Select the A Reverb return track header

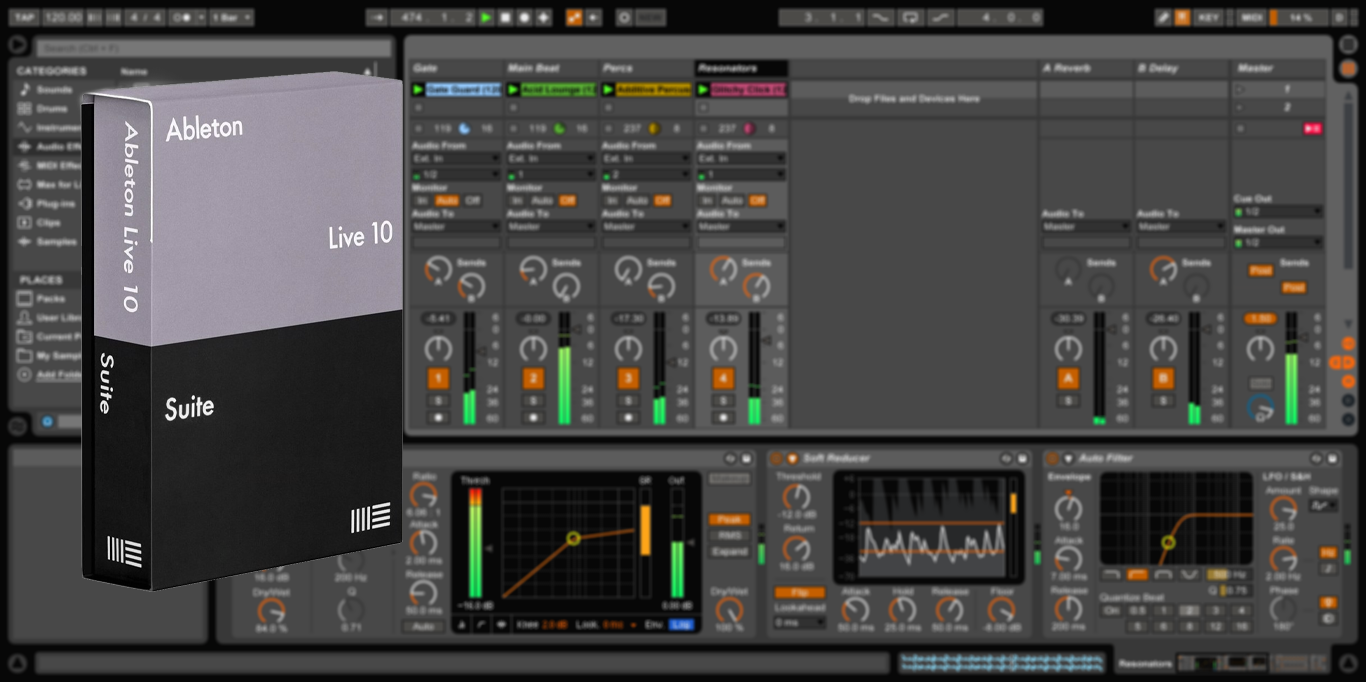(1085, 68)
